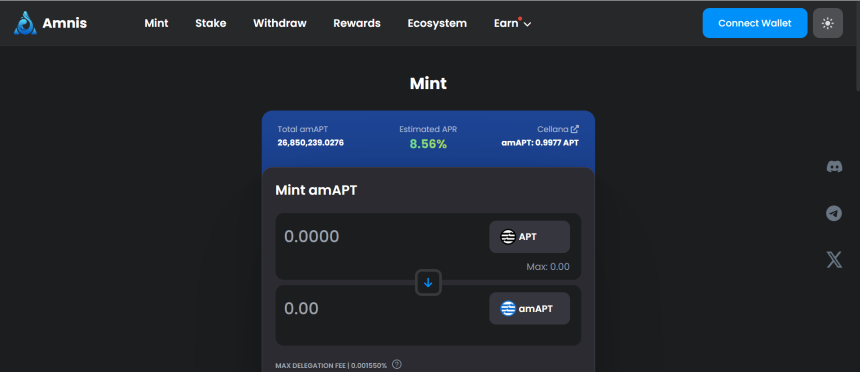Open the Withdraw page
Screen dimensions: 860x372
280,23
